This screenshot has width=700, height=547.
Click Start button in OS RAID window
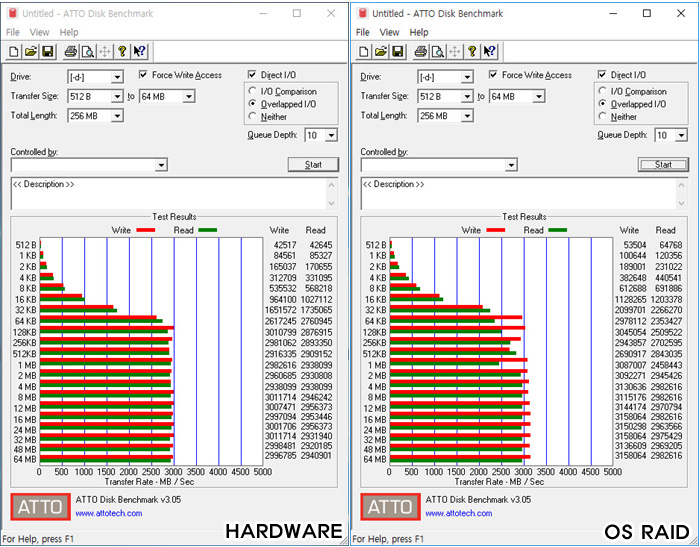point(663,165)
